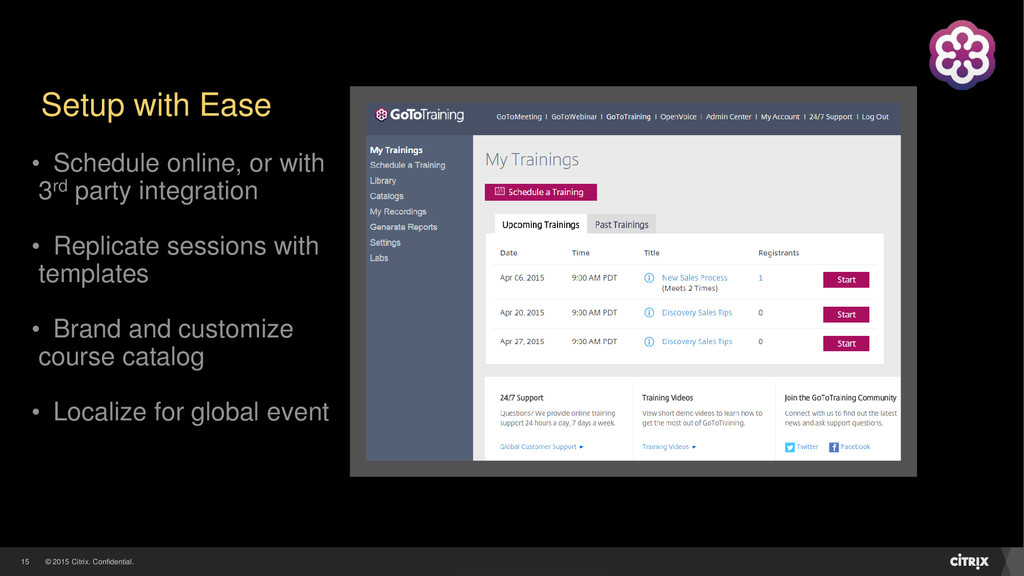Select GoToTraining in the top navigation
The width and height of the screenshot is (1024, 576).
(x=628, y=117)
